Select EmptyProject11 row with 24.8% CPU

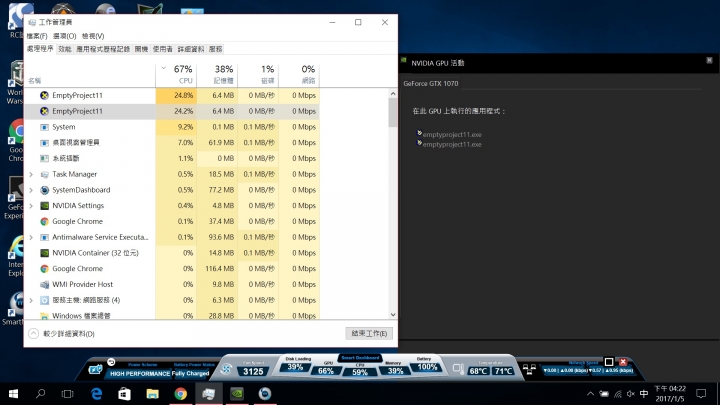pyautogui.click(x=172, y=96)
